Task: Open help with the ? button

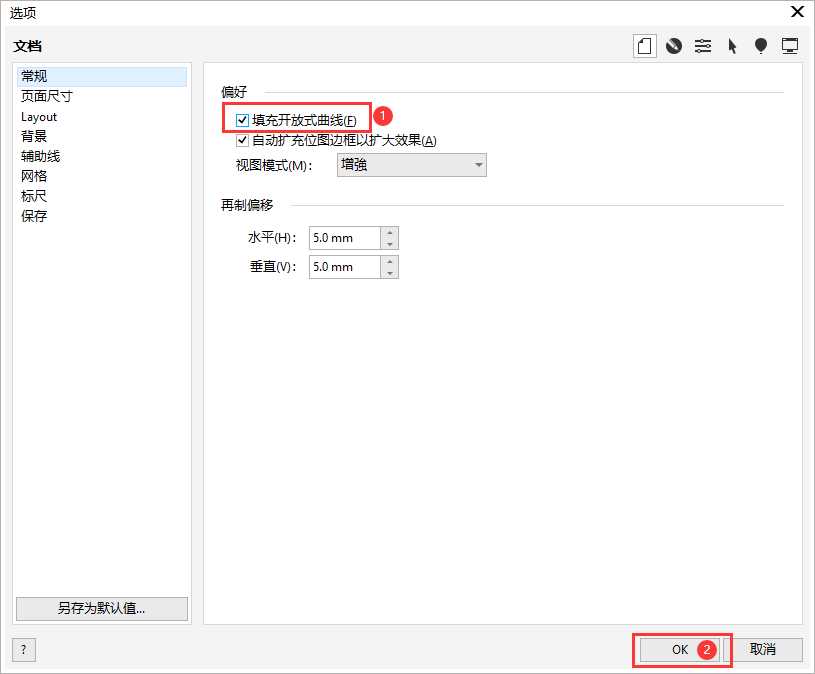Action: click(24, 650)
